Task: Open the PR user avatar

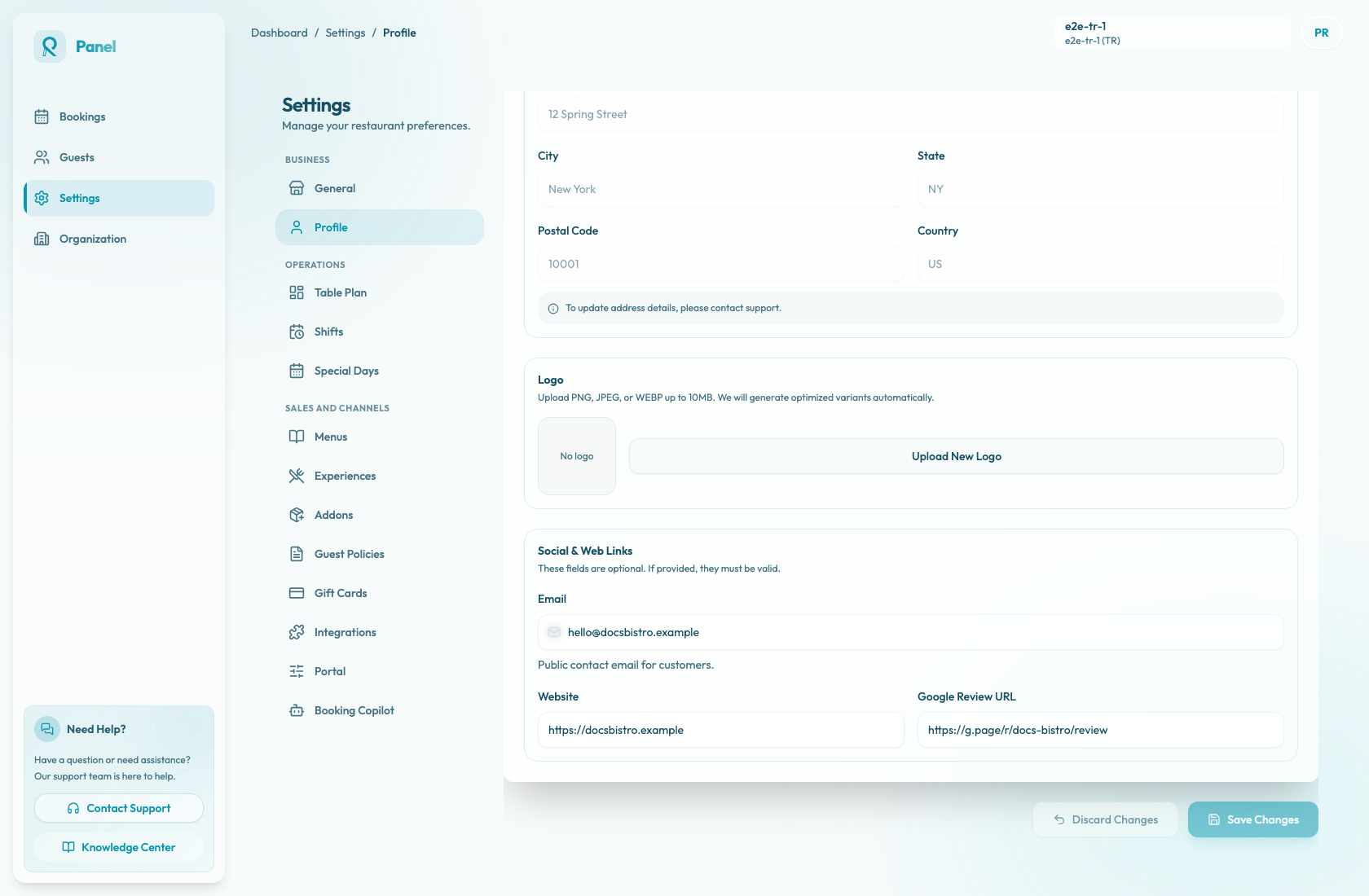Action: (x=1322, y=33)
